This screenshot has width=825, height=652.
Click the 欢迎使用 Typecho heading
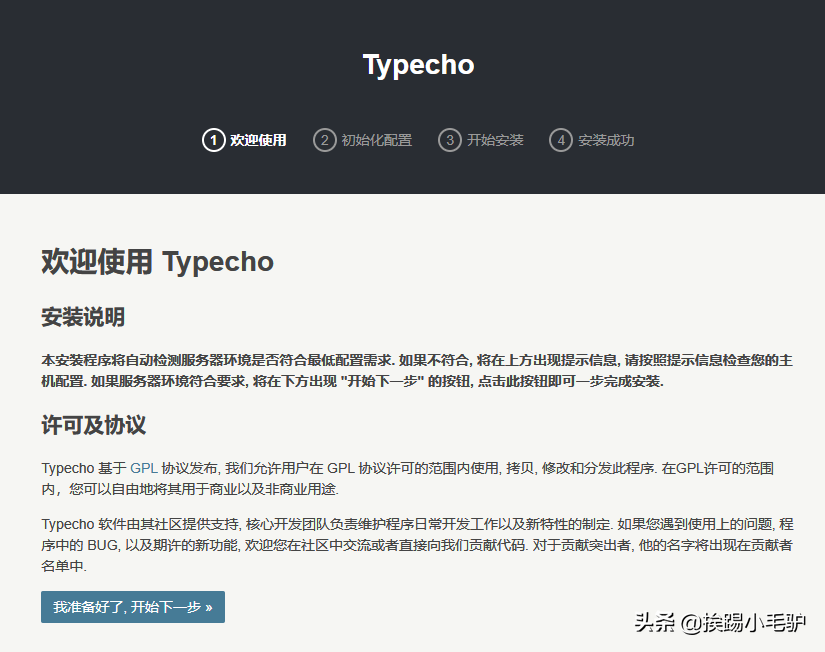(x=157, y=262)
